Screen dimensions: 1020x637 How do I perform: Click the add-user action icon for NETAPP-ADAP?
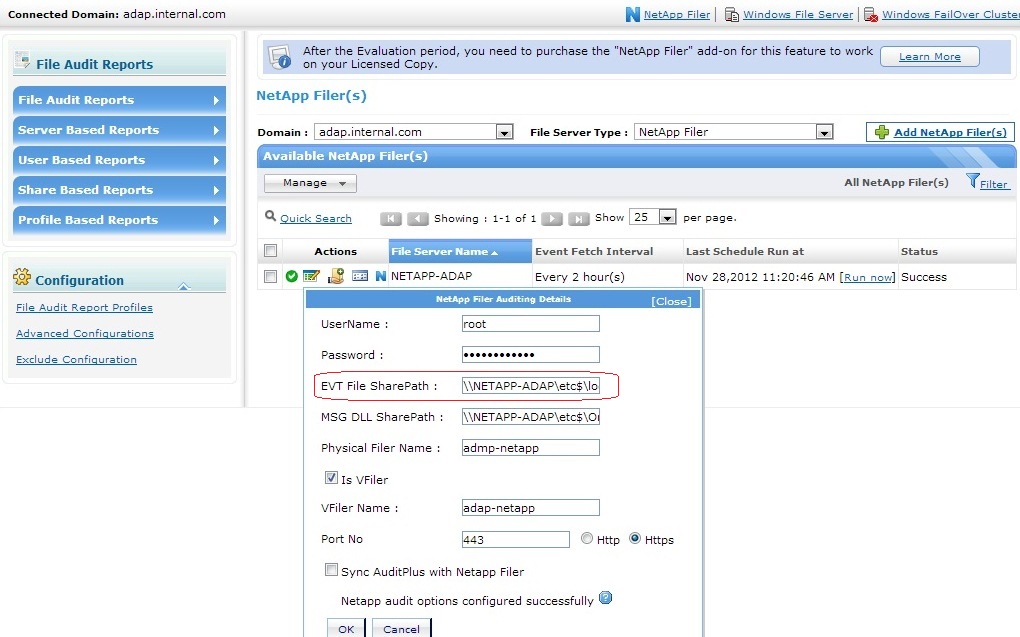(336, 275)
